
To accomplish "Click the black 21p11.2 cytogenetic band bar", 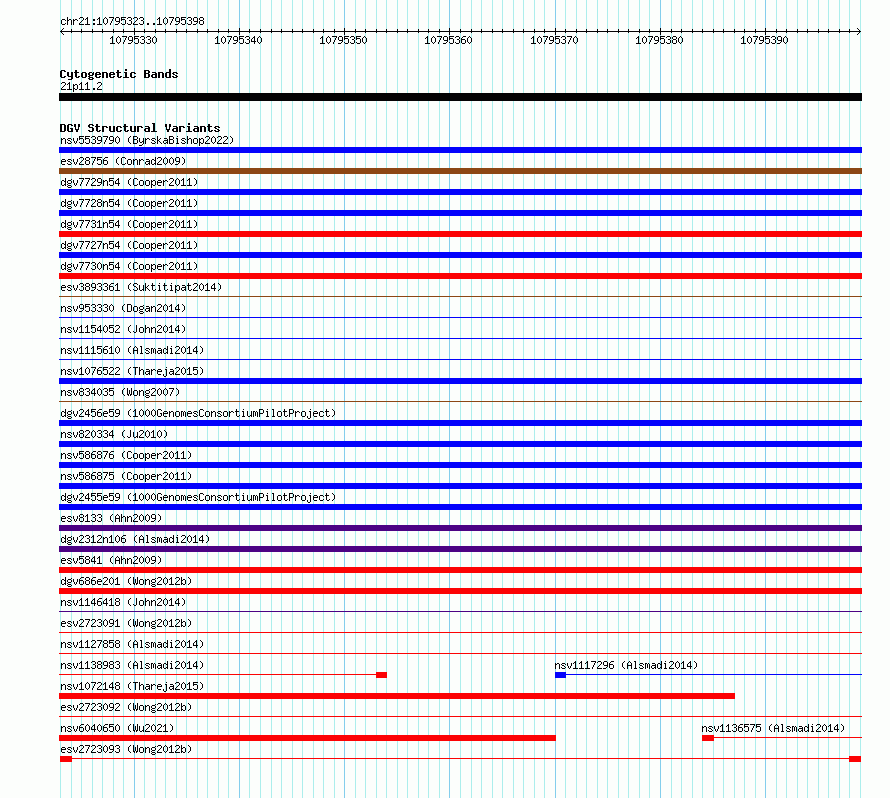I will click(460, 97).
